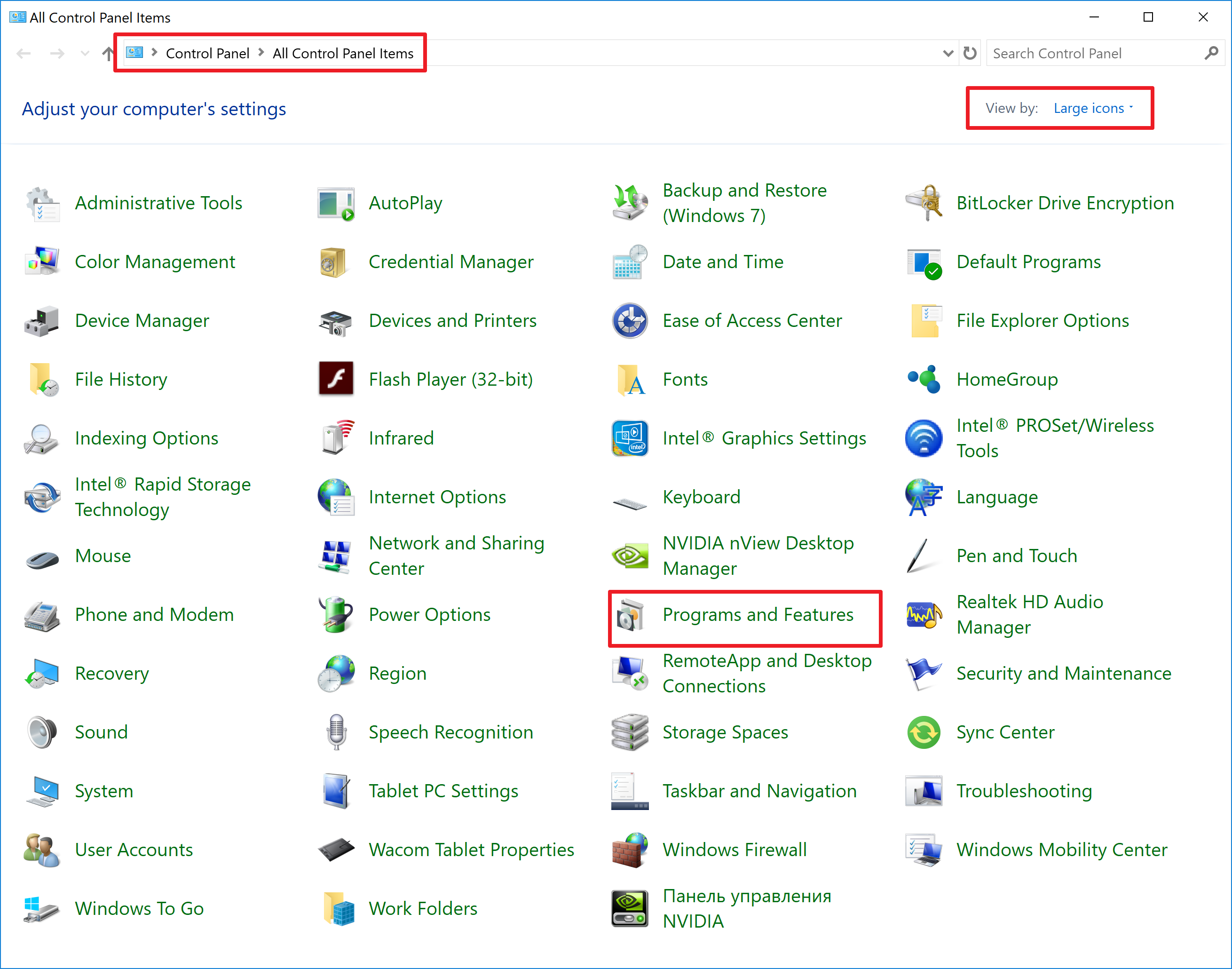The width and height of the screenshot is (1232, 969).
Task: Open Ease of Access Center
Action: coord(750,320)
